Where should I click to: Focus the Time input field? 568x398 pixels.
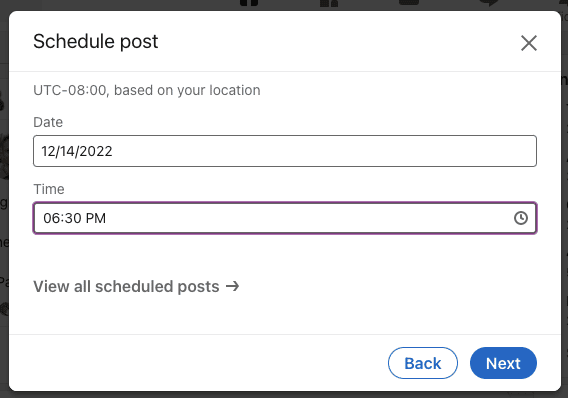[285, 218]
